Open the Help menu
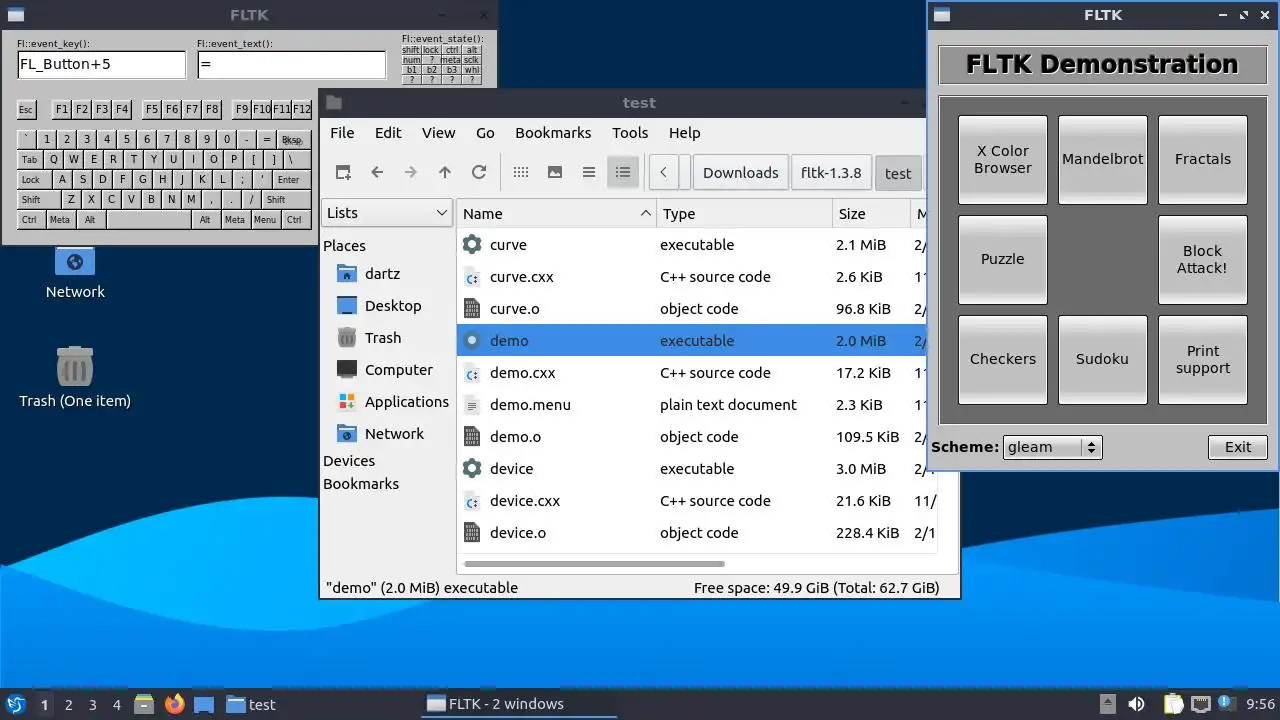The height and width of the screenshot is (720, 1280). pyautogui.click(x=684, y=133)
